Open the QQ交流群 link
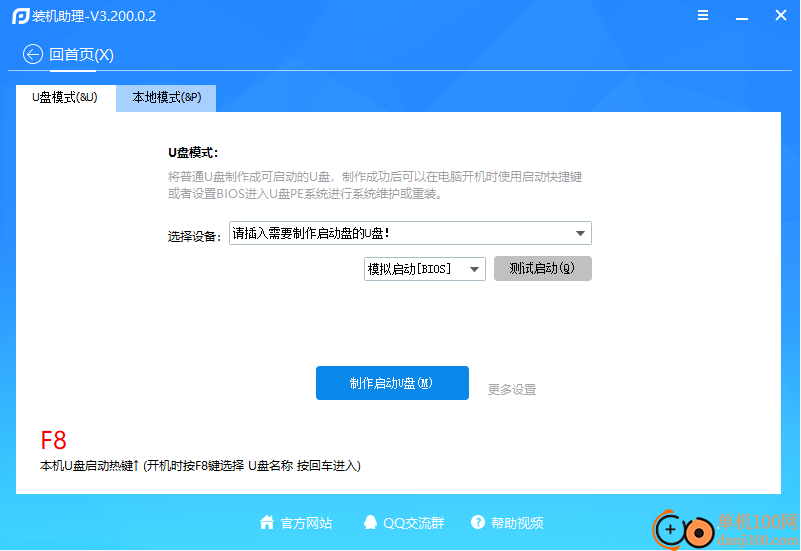Screen dimensions: 801x551 tap(414, 523)
